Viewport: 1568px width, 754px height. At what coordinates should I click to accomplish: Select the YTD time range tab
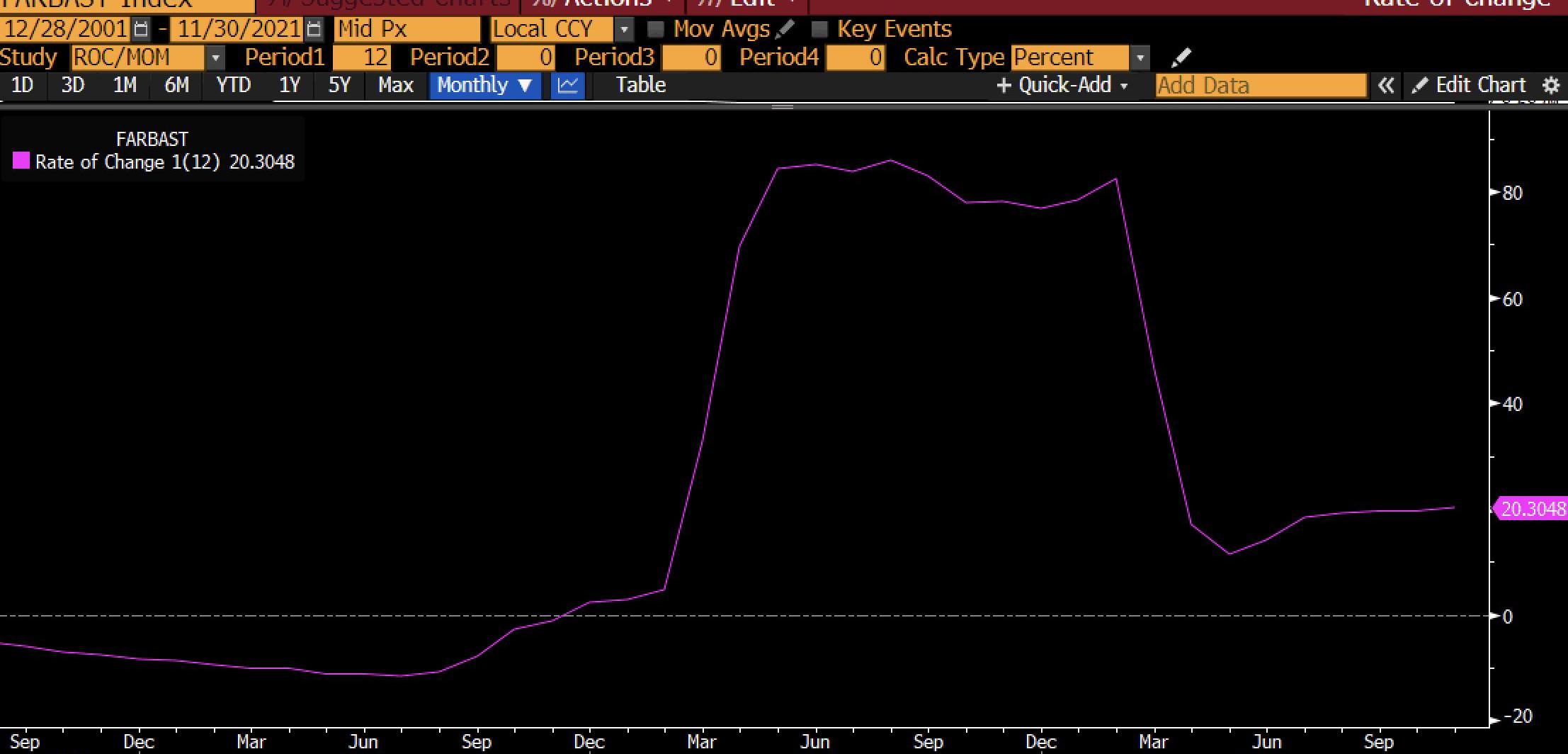click(233, 86)
